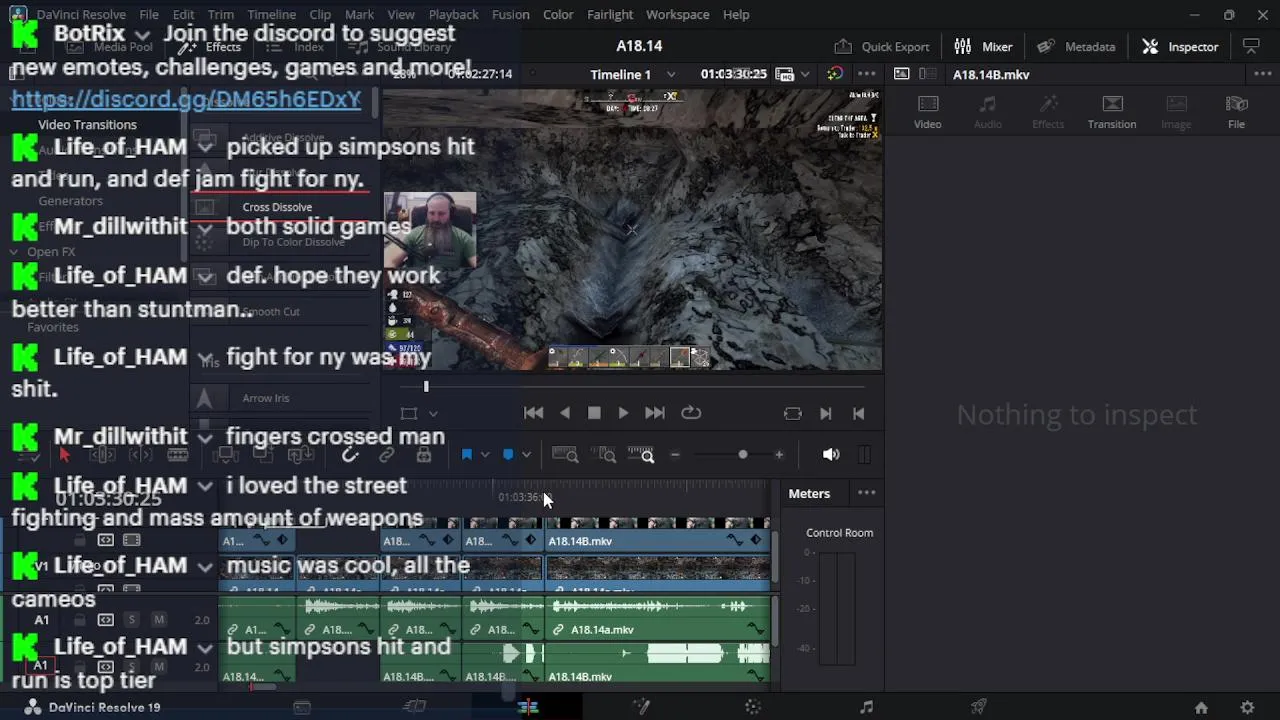
Task: Select the File tab in Inspector
Action: coord(1236,112)
